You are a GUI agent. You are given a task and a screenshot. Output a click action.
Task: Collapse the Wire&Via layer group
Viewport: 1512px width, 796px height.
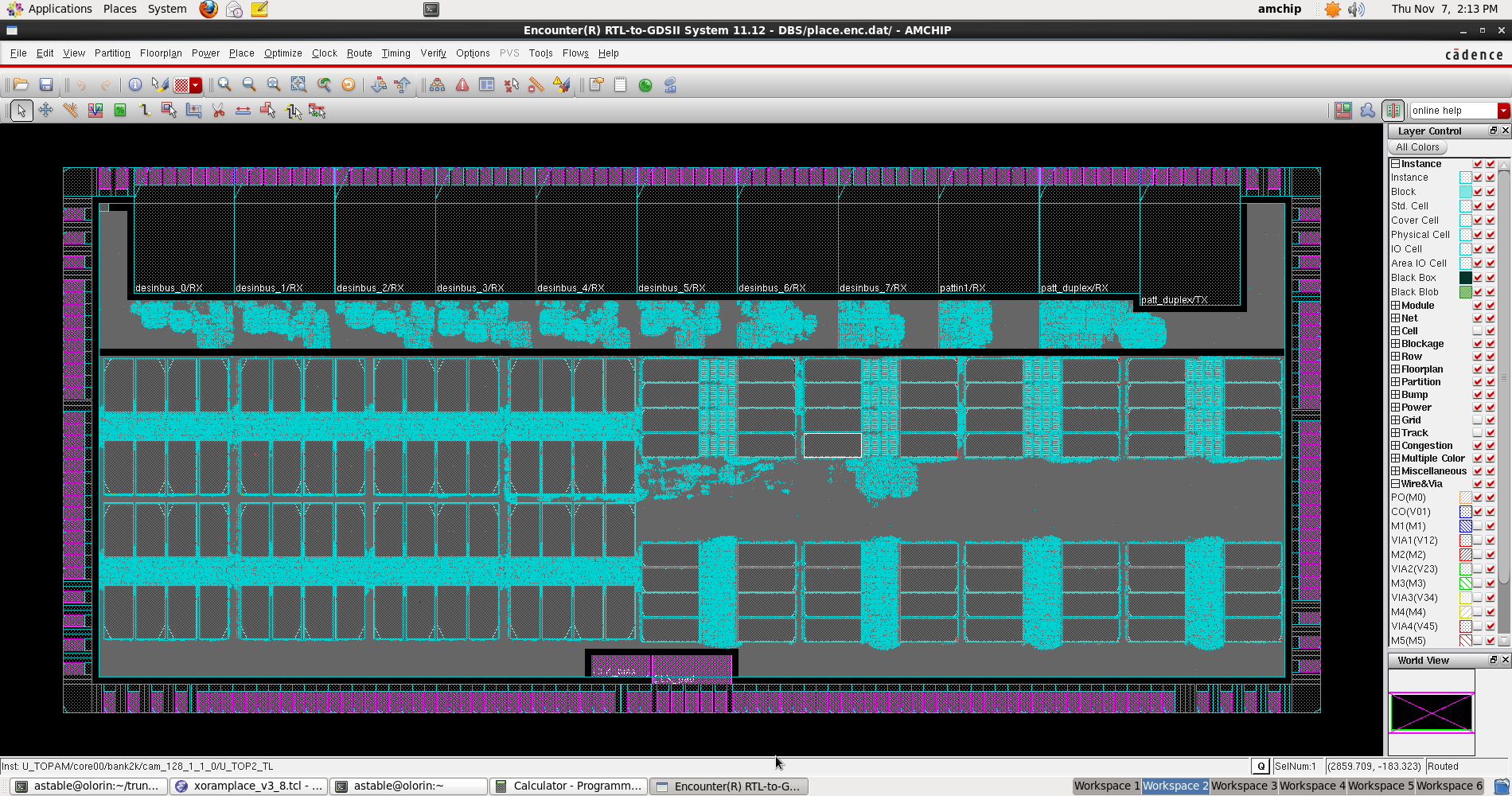pos(1395,484)
